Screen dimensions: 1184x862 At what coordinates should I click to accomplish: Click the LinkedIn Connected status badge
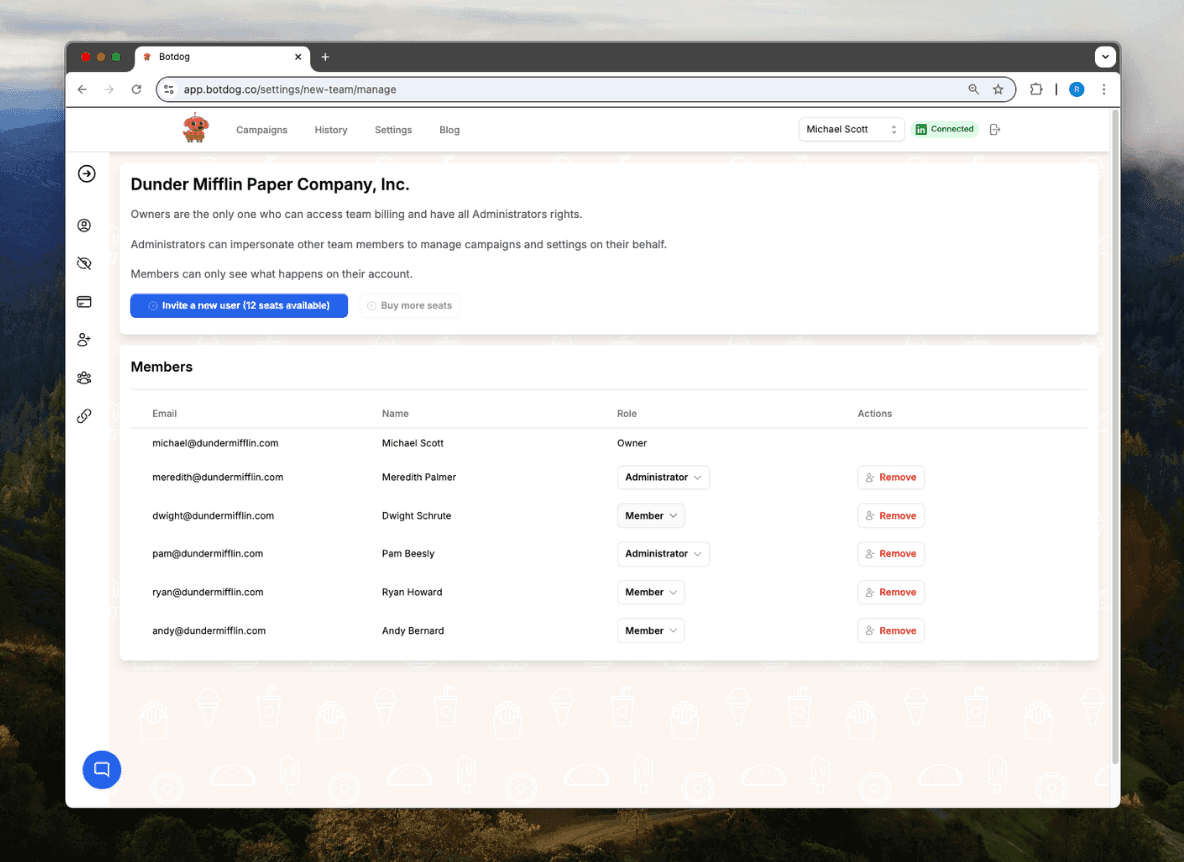pos(945,129)
